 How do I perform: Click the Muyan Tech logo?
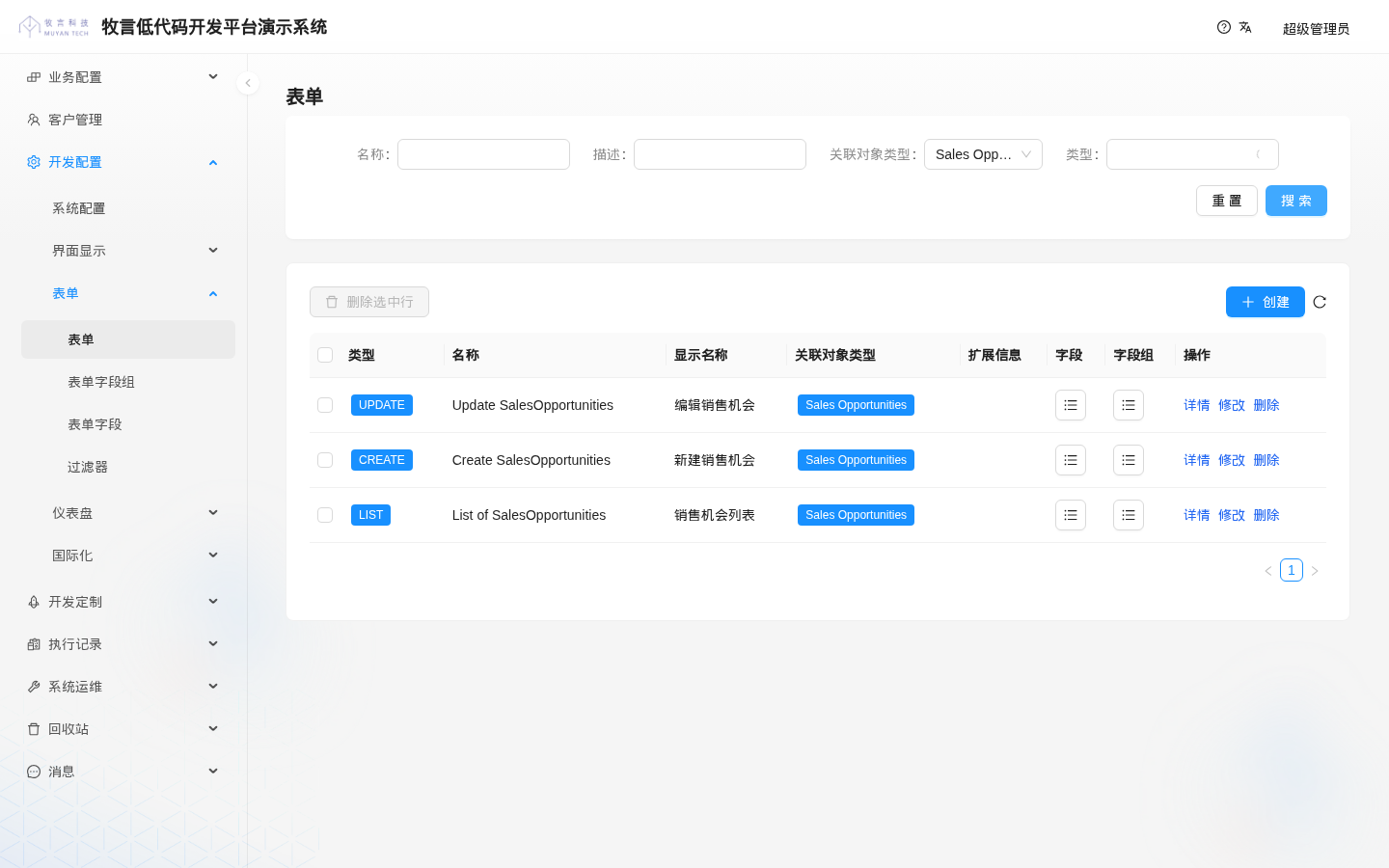(x=54, y=27)
